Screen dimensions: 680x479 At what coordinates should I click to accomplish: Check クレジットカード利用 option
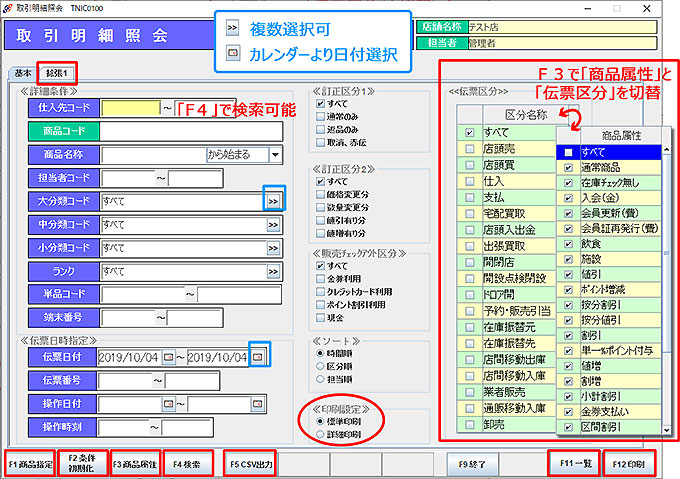pyautogui.click(x=319, y=292)
